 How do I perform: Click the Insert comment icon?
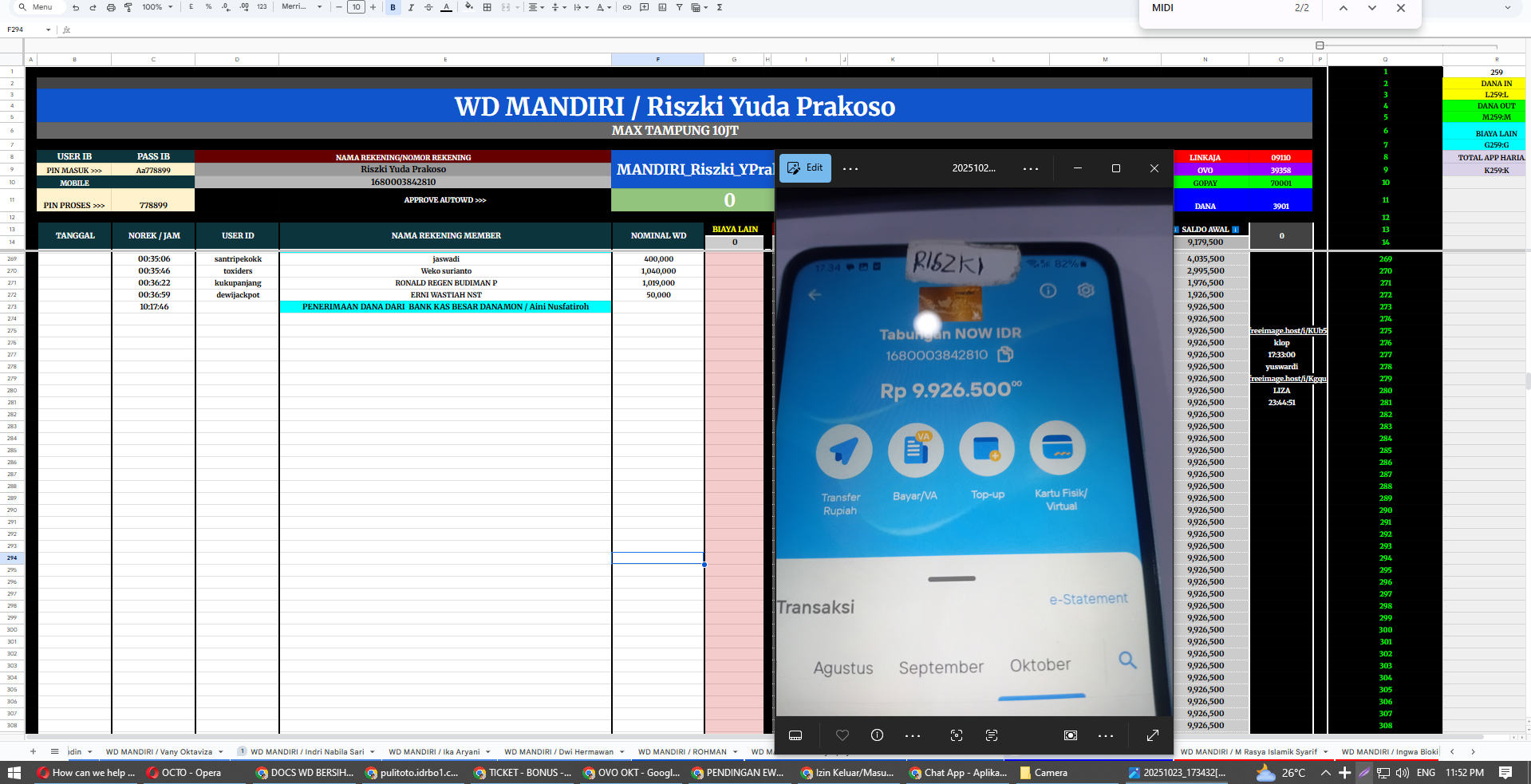click(x=645, y=7)
